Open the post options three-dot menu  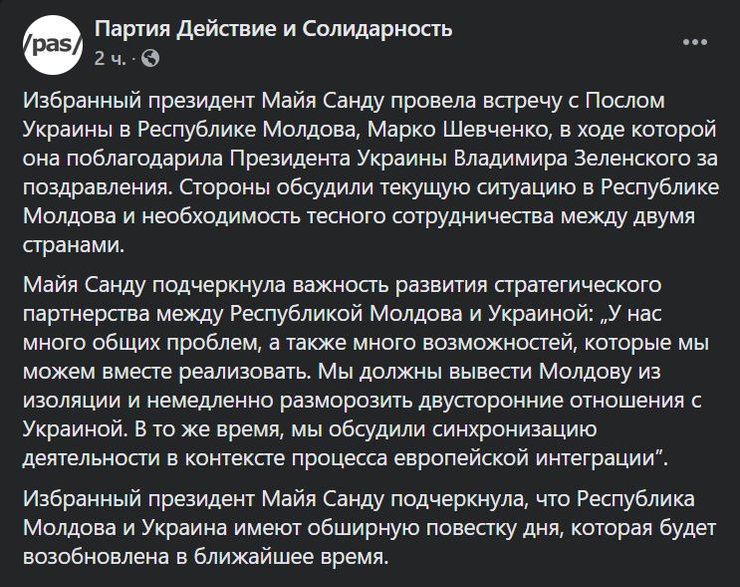[x=695, y=43]
